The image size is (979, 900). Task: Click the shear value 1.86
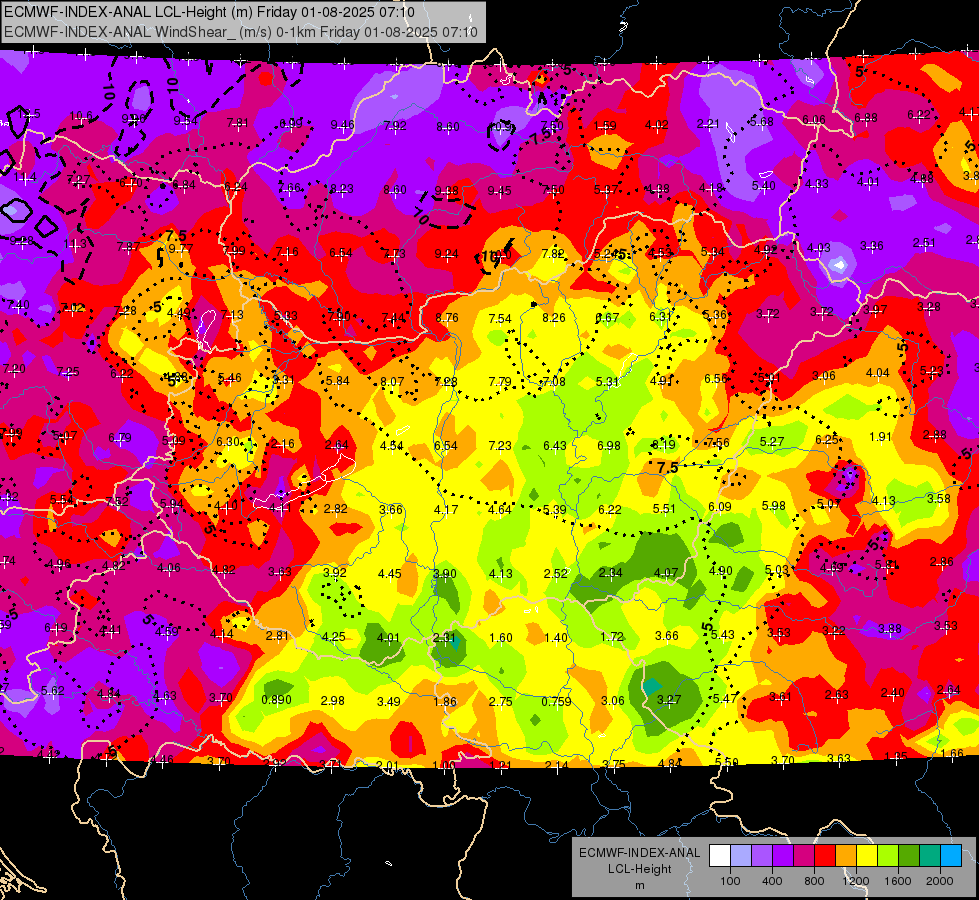click(445, 701)
